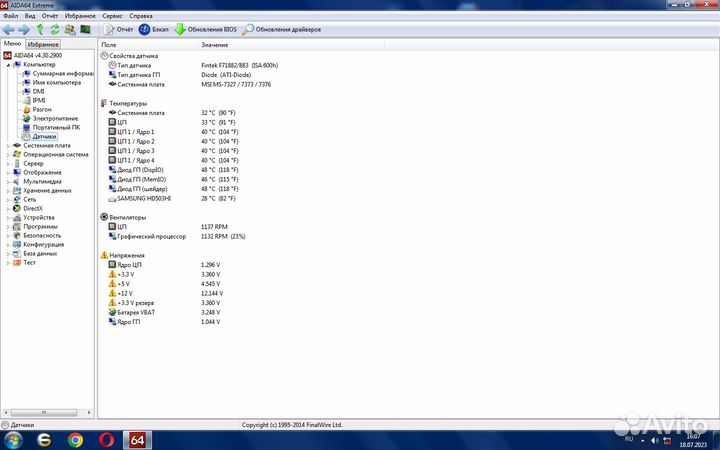Open Google Chrome from the taskbar
720x450 pixels.
point(75,440)
